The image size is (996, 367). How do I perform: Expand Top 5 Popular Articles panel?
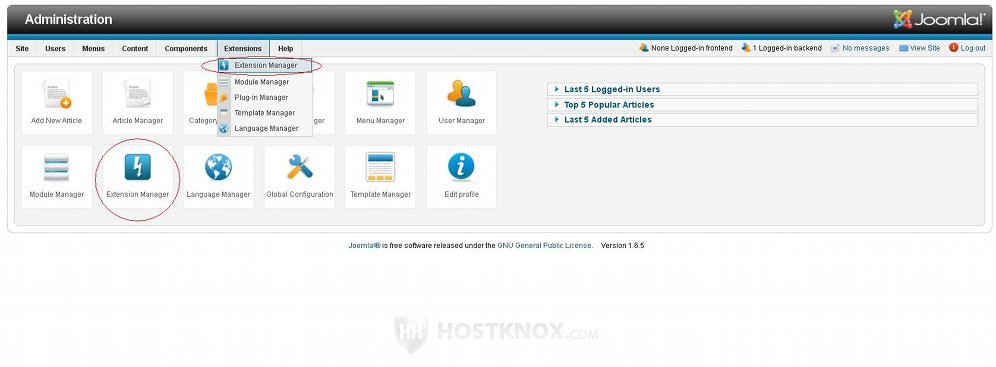tap(762, 105)
